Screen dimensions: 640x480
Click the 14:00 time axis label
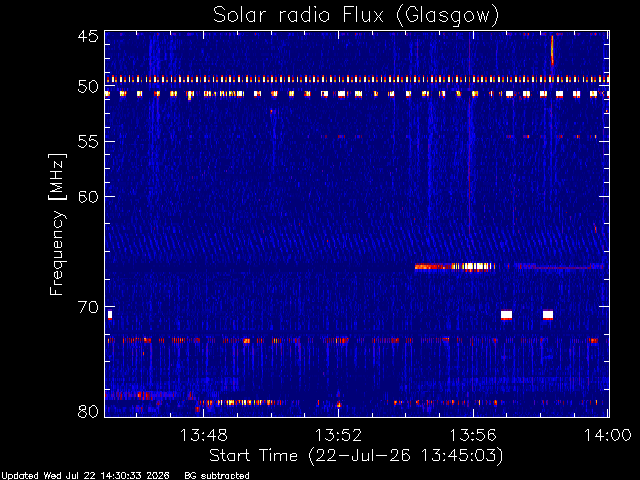click(608, 436)
